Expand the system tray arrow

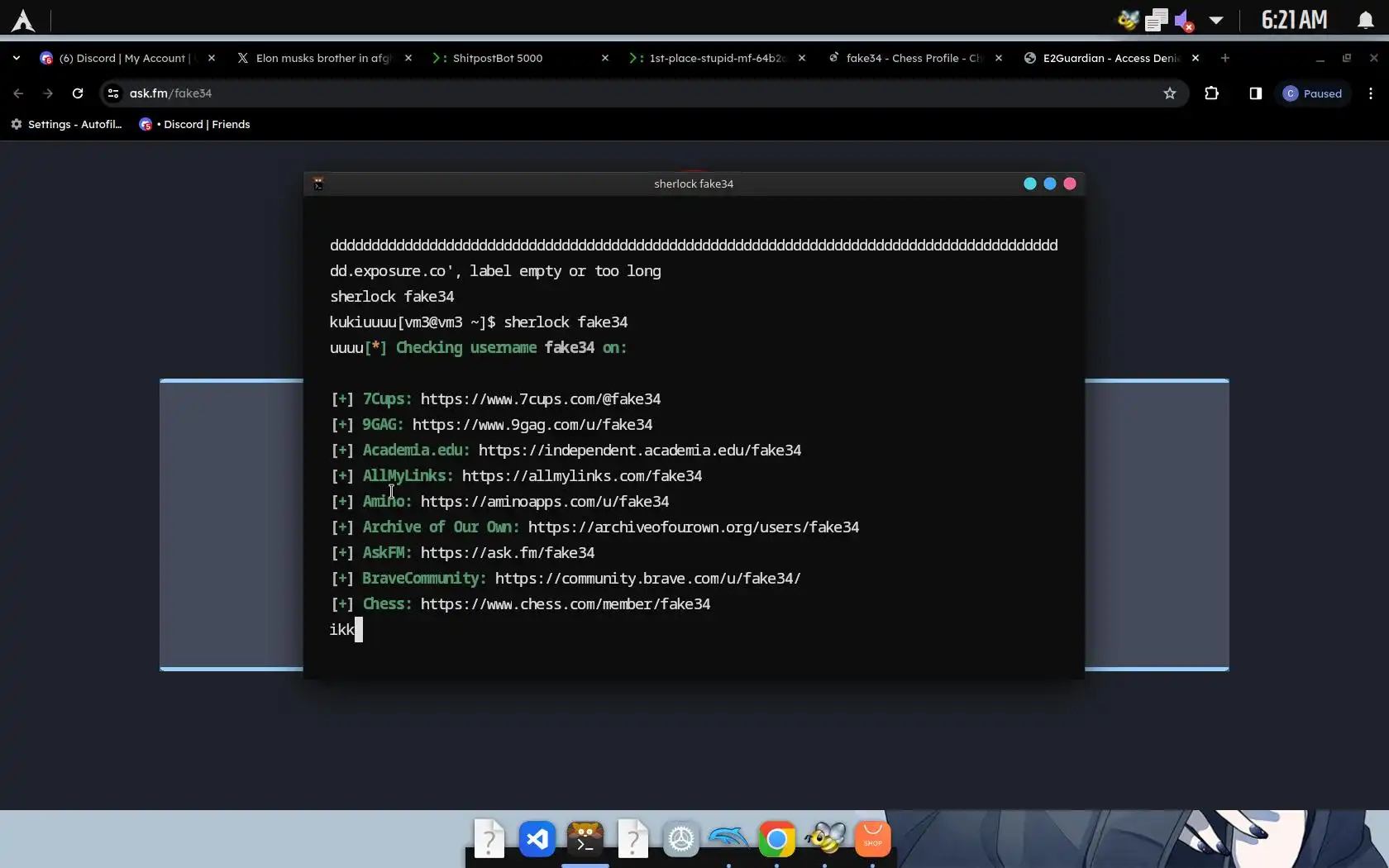coord(1215,20)
